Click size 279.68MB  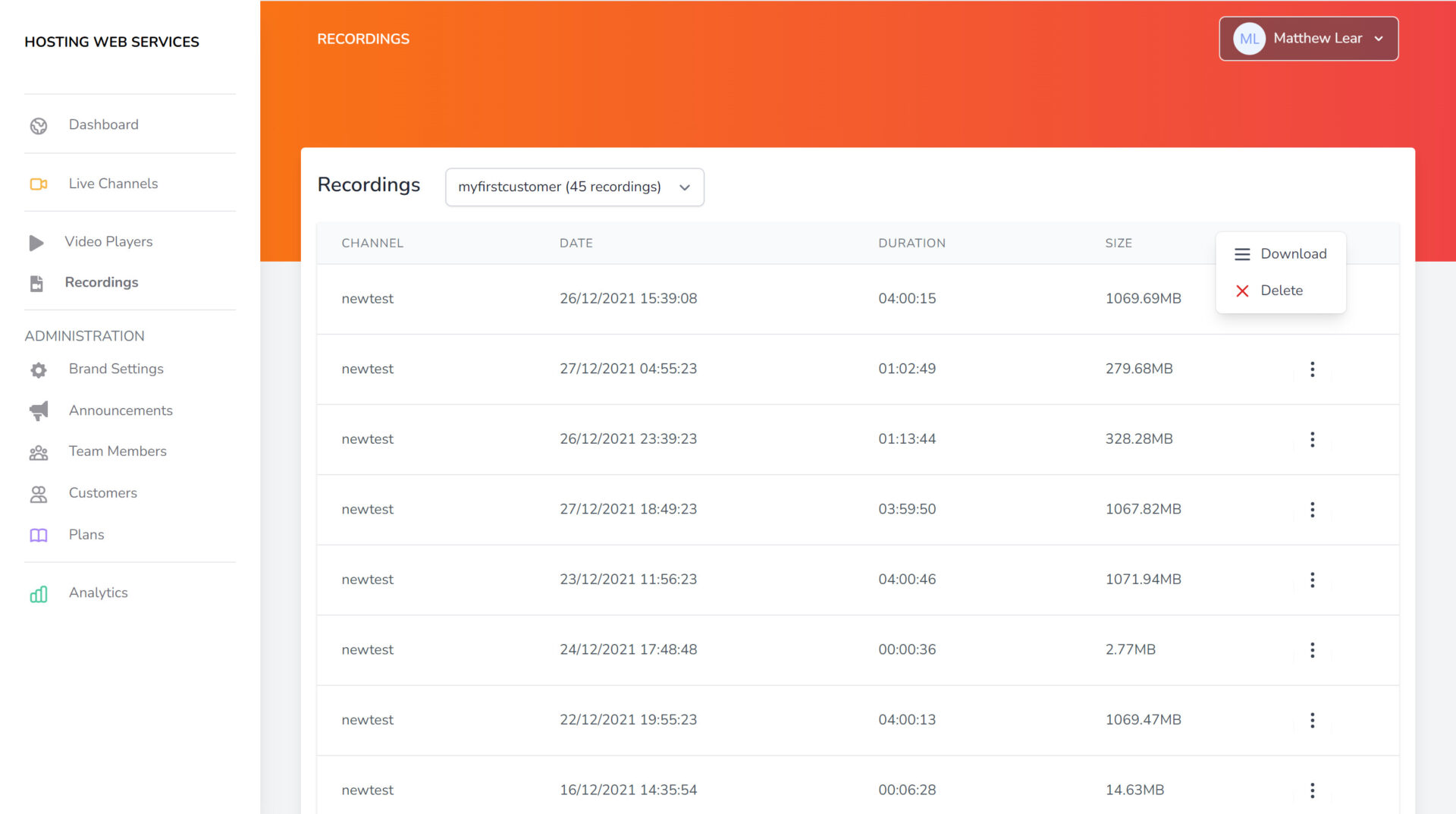[1138, 369]
